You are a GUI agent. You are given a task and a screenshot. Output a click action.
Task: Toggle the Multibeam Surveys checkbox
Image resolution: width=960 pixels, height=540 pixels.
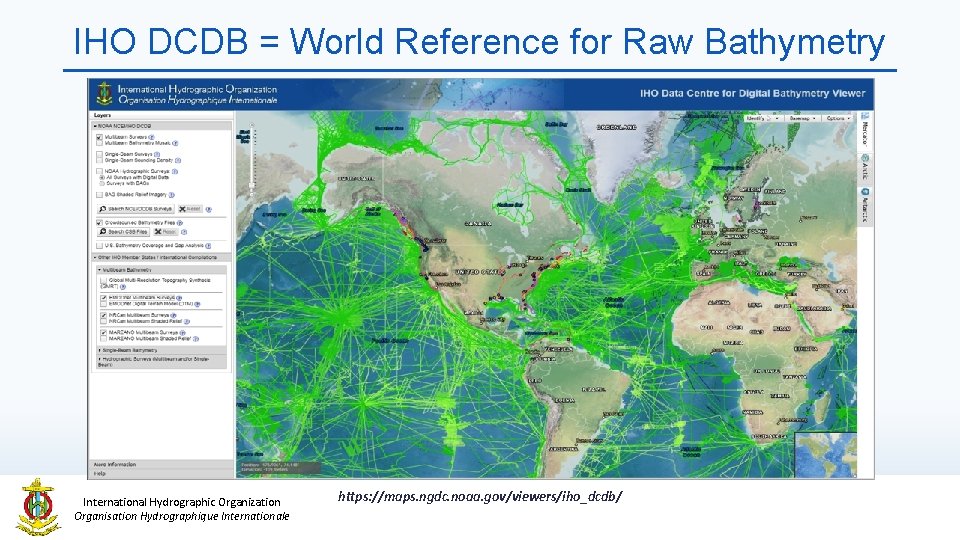point(99,137)
